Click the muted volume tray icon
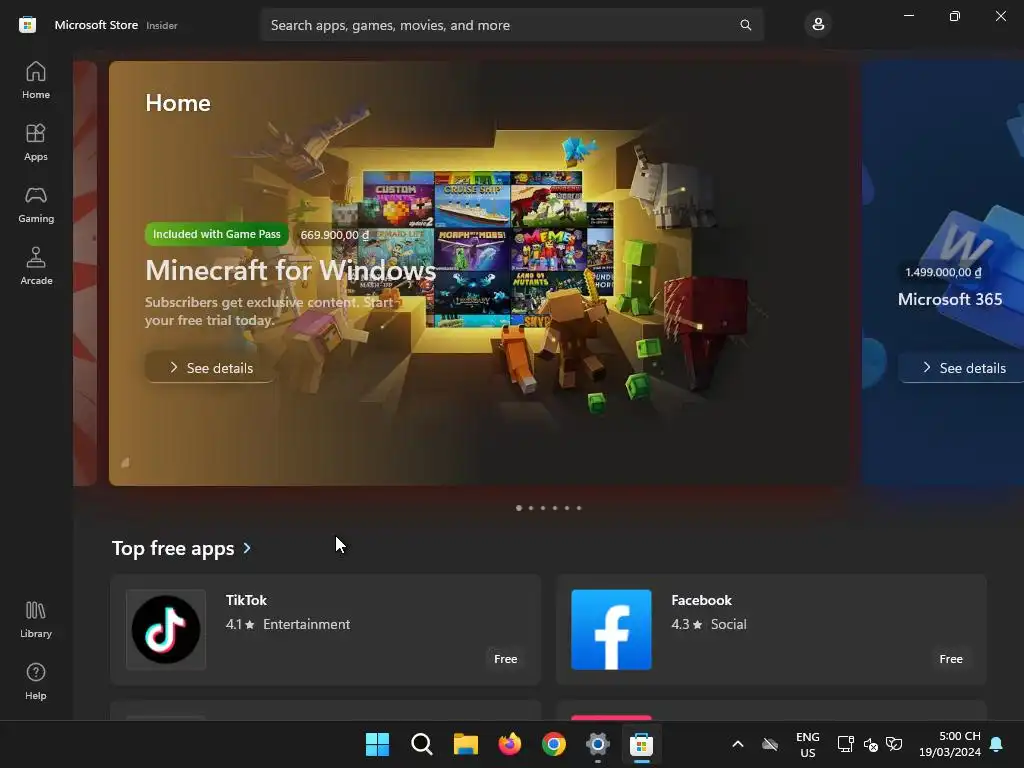Screen dimensions: 1024x768 pos(871,744)
